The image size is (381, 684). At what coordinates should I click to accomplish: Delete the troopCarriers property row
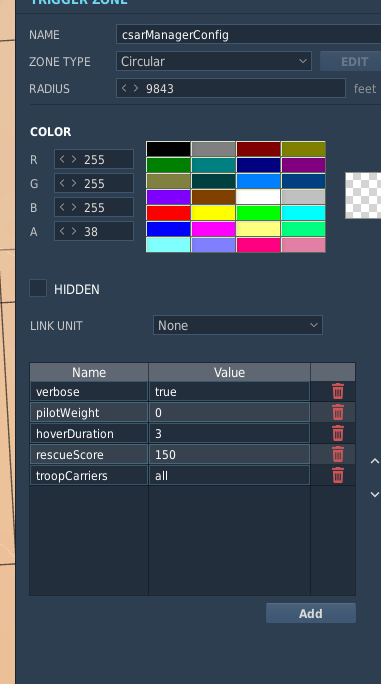click(x=338, y=475)
